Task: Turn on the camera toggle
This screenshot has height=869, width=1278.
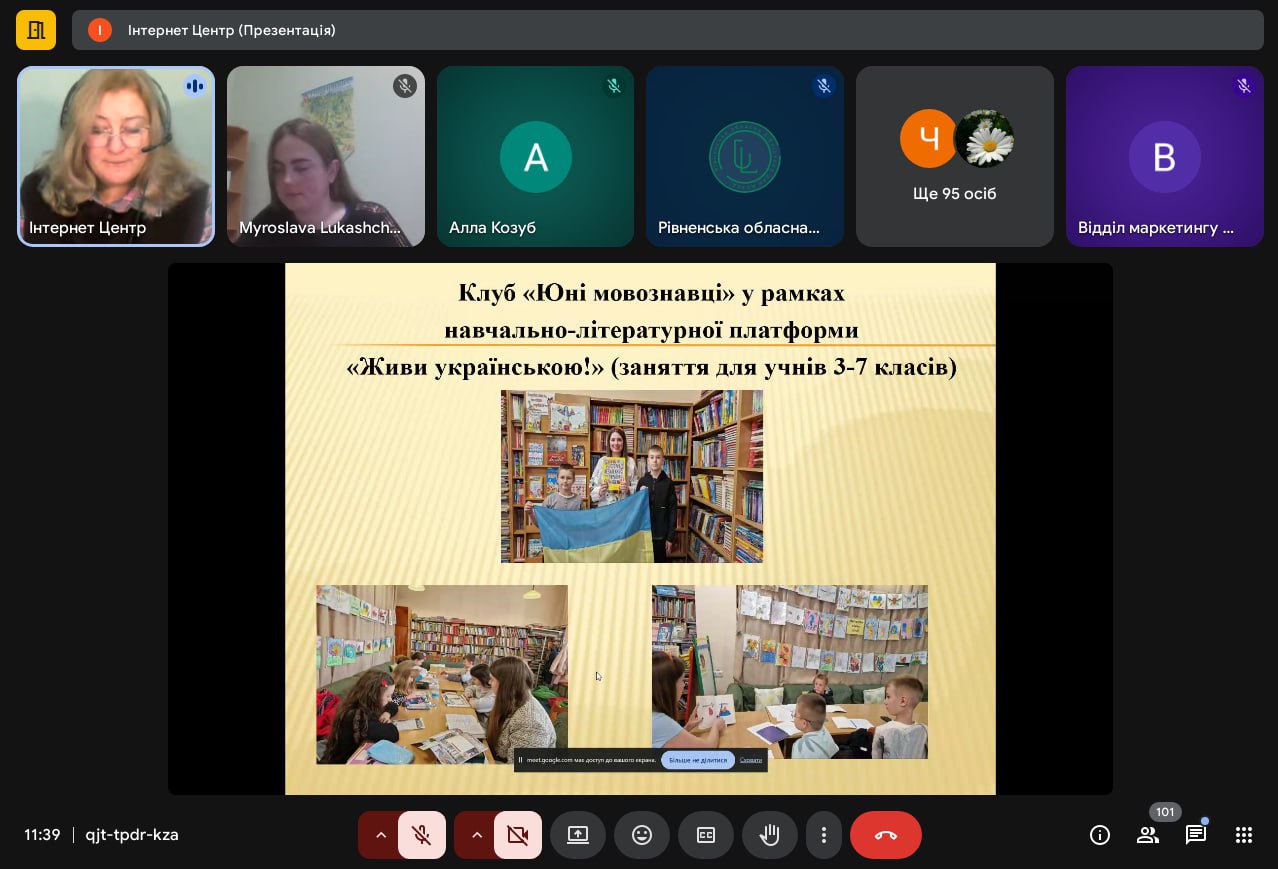Action: (x=518, y=835)
